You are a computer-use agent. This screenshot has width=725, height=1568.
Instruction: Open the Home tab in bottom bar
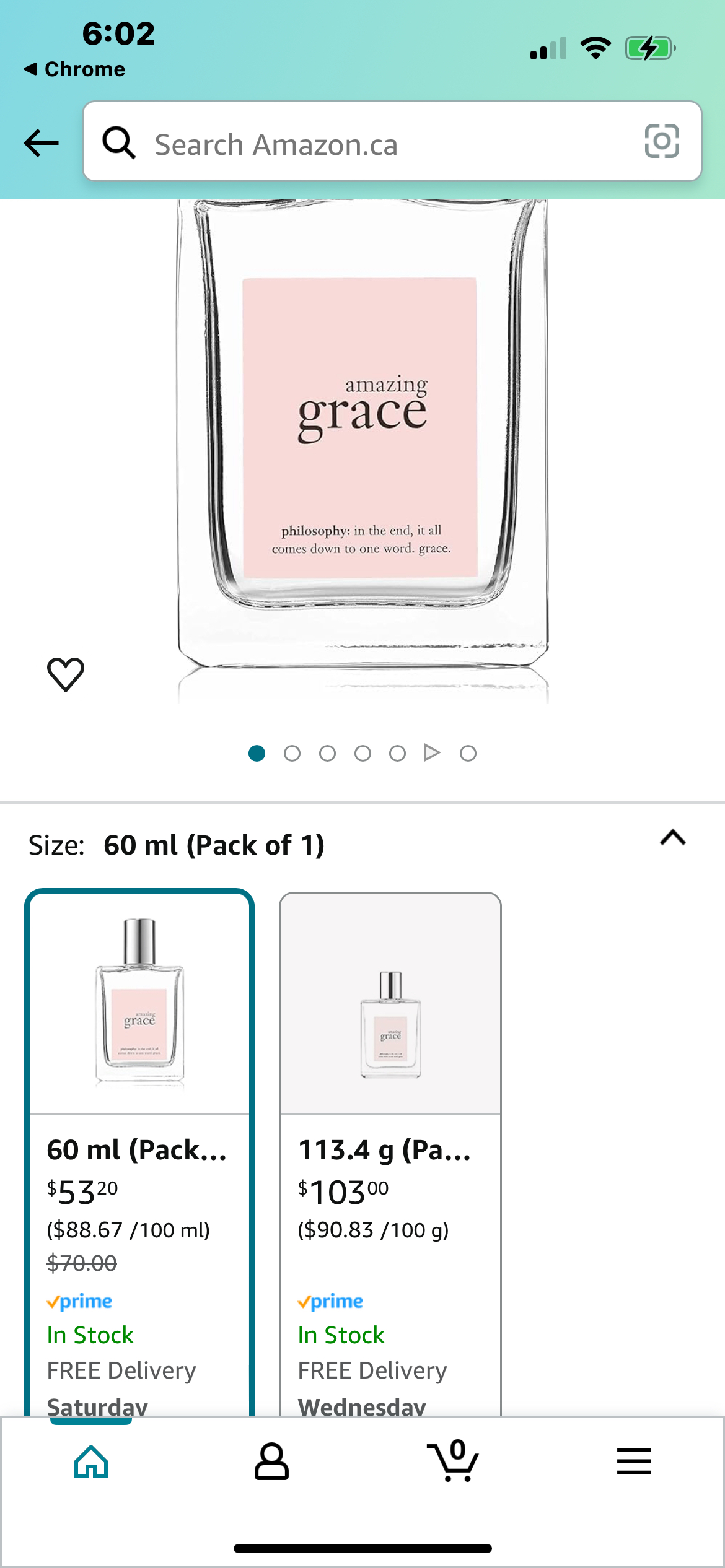(91, 1461)
